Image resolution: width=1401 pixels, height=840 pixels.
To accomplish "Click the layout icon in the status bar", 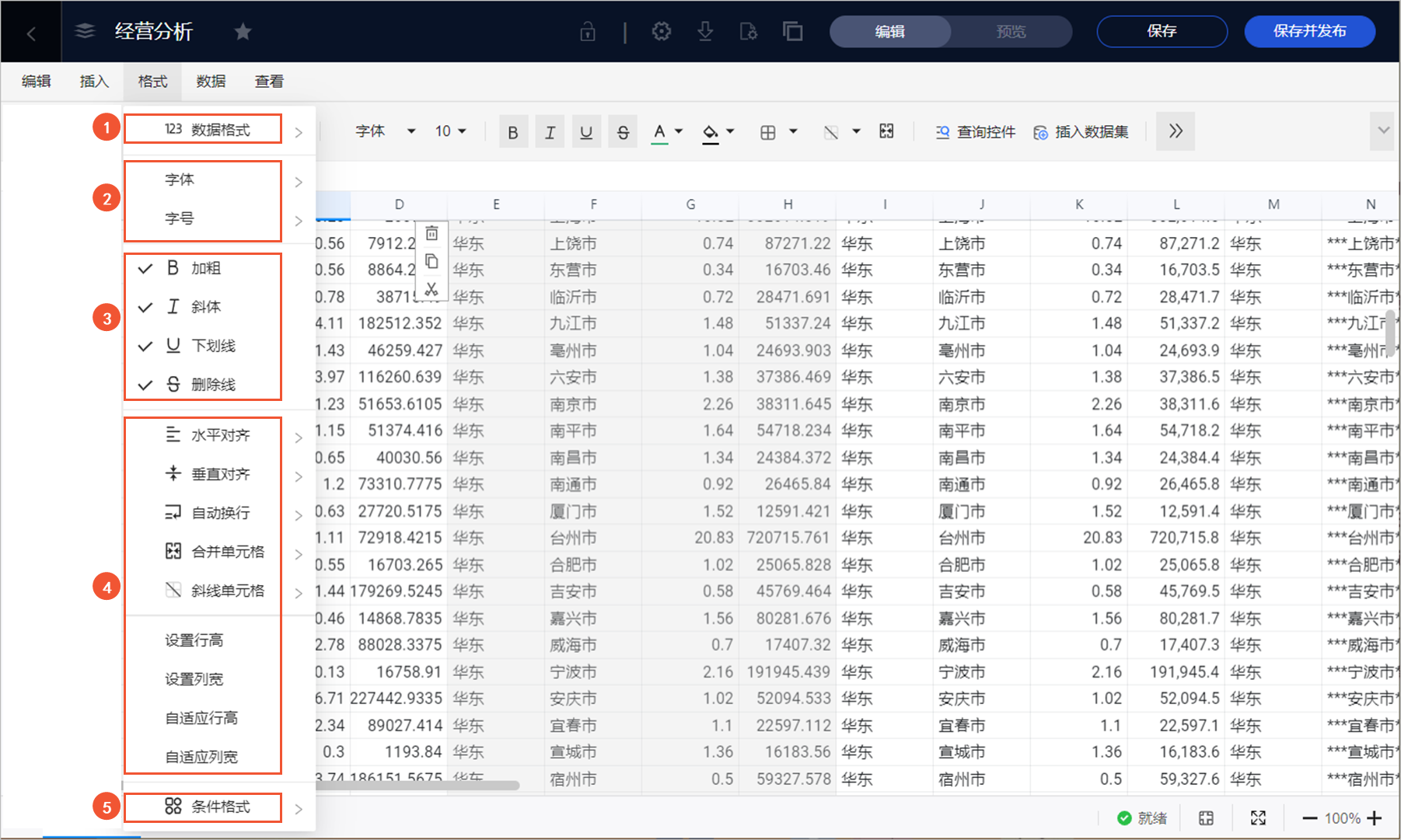I will 1206,818.
